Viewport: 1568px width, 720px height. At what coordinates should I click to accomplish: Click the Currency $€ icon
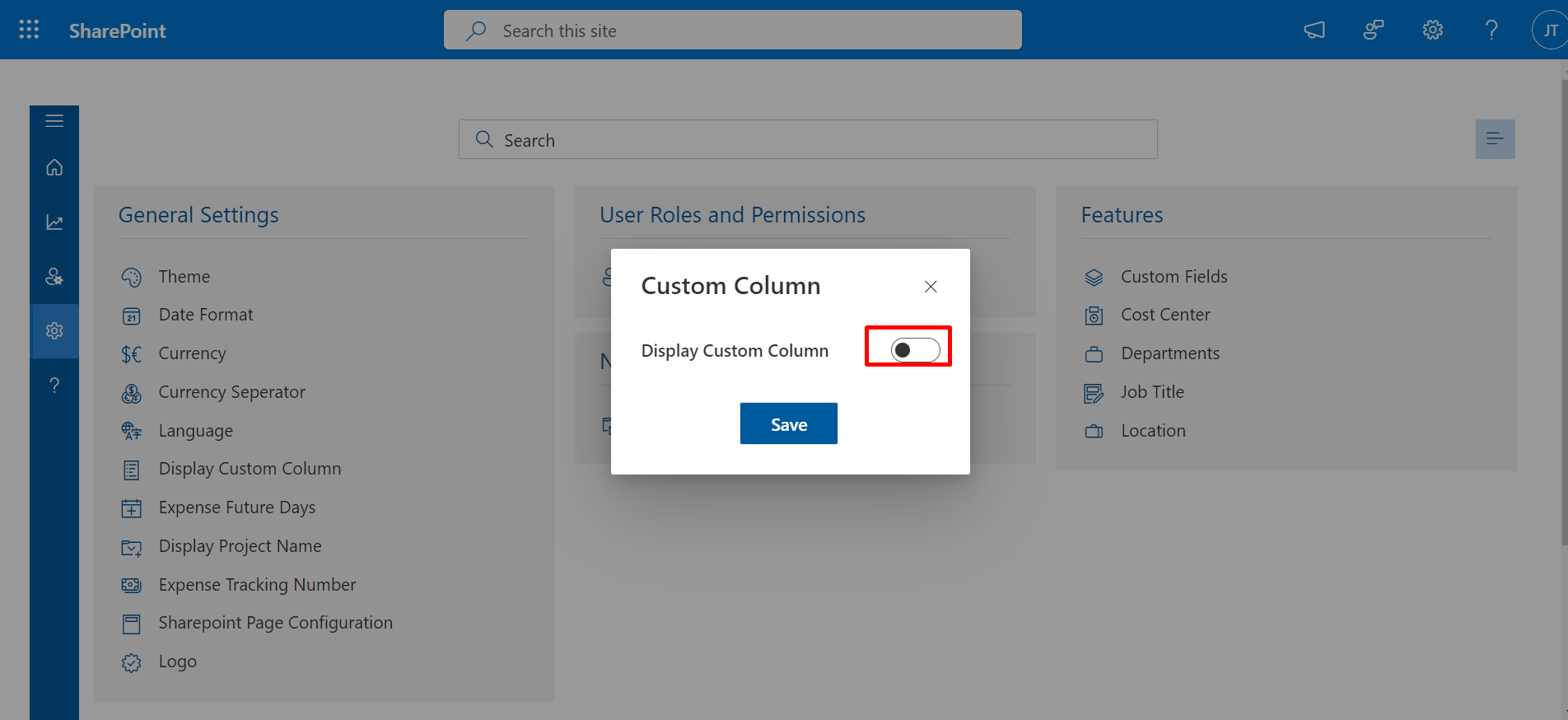point(132,354)
